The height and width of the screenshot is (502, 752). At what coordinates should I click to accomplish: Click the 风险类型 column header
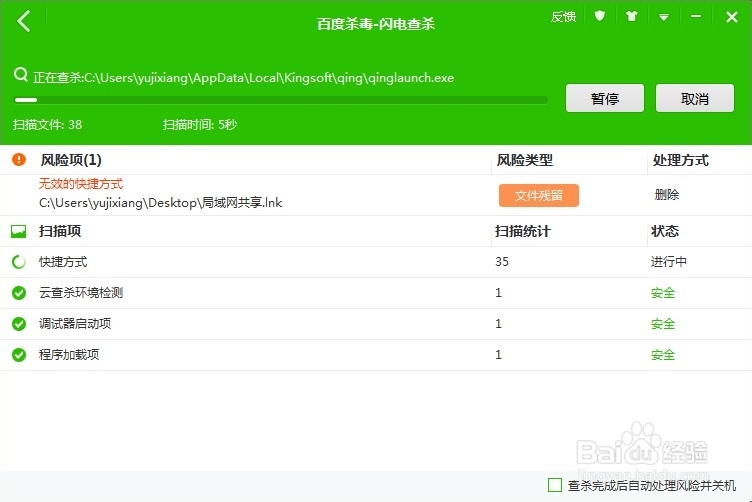tap(524, 160)
